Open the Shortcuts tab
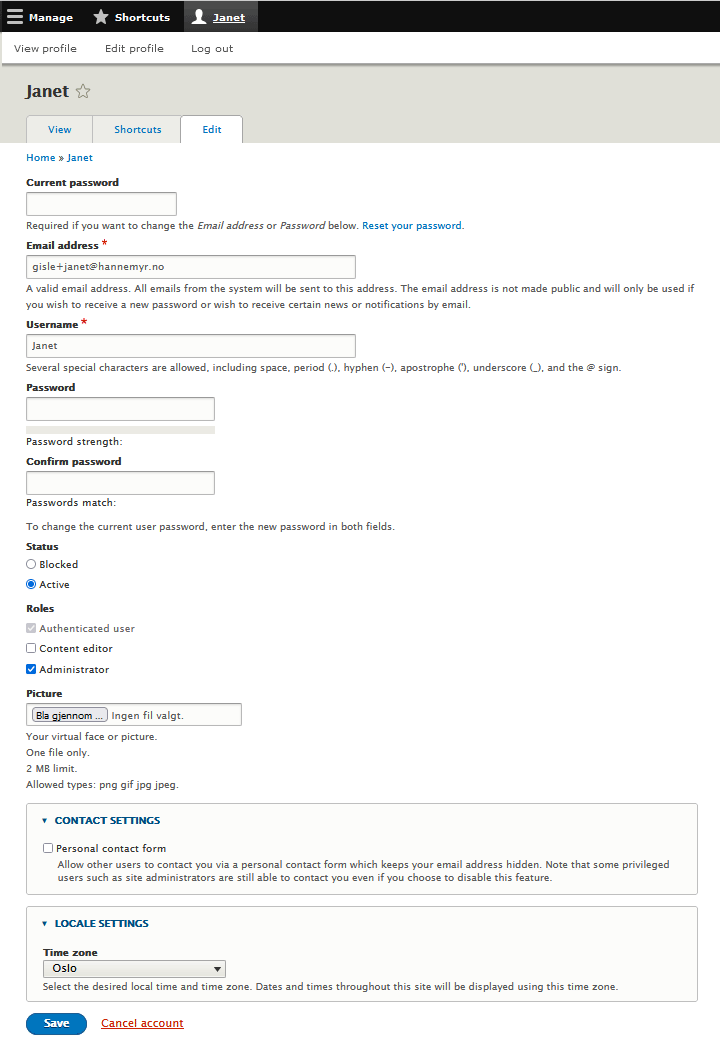Viewport: 720px width, 1040px height. (137, 129)
